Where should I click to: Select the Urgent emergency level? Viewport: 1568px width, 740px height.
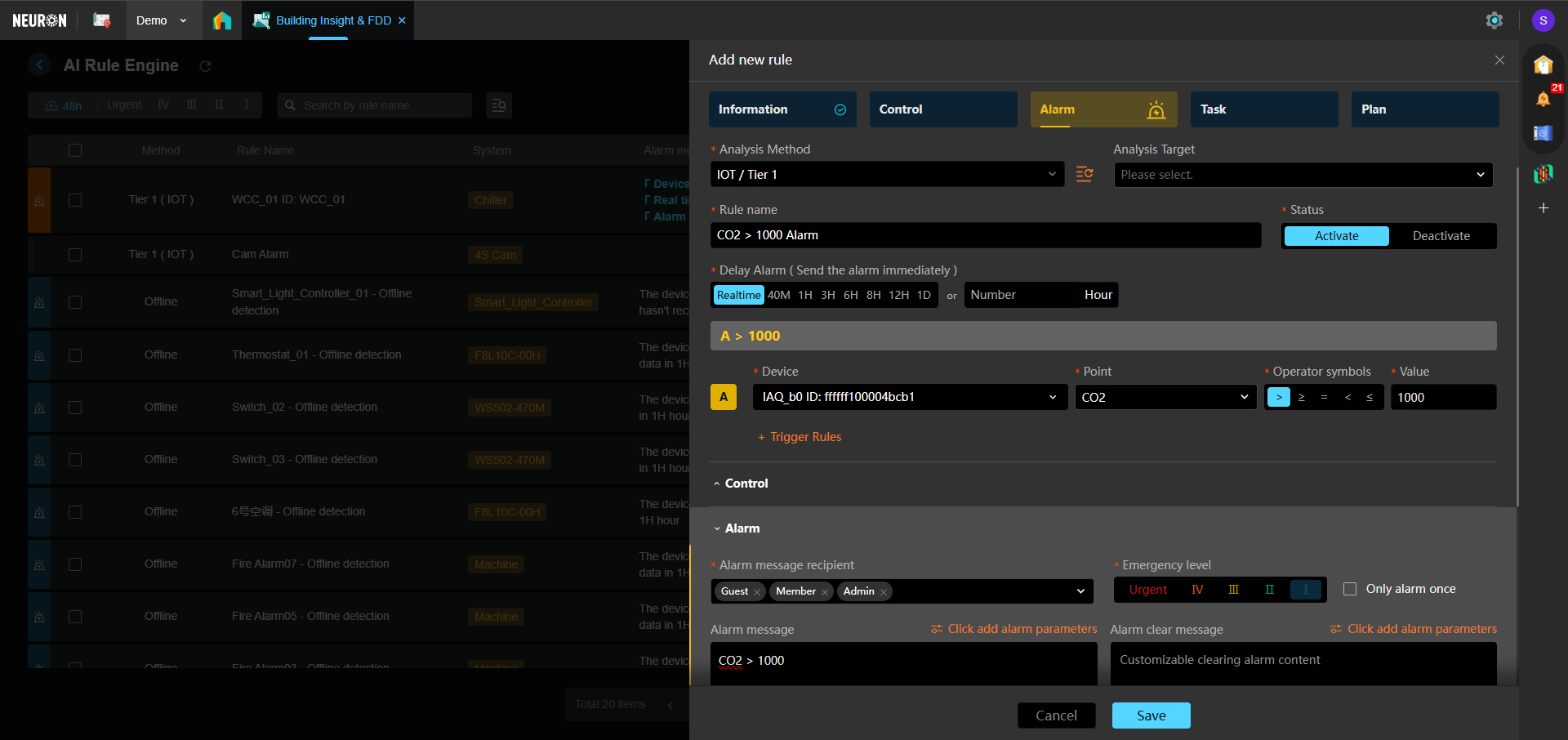(1147, 590)
